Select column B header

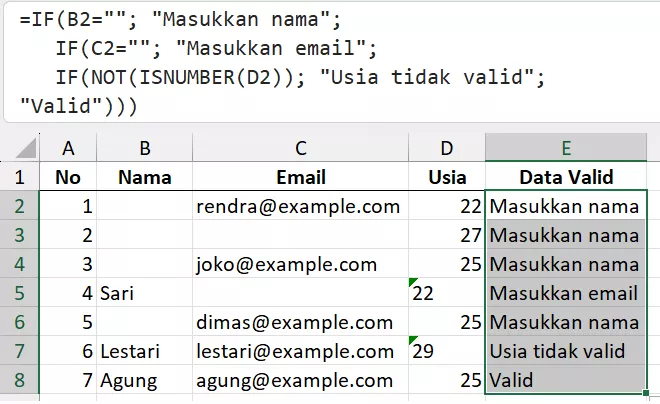pos(145,148)
